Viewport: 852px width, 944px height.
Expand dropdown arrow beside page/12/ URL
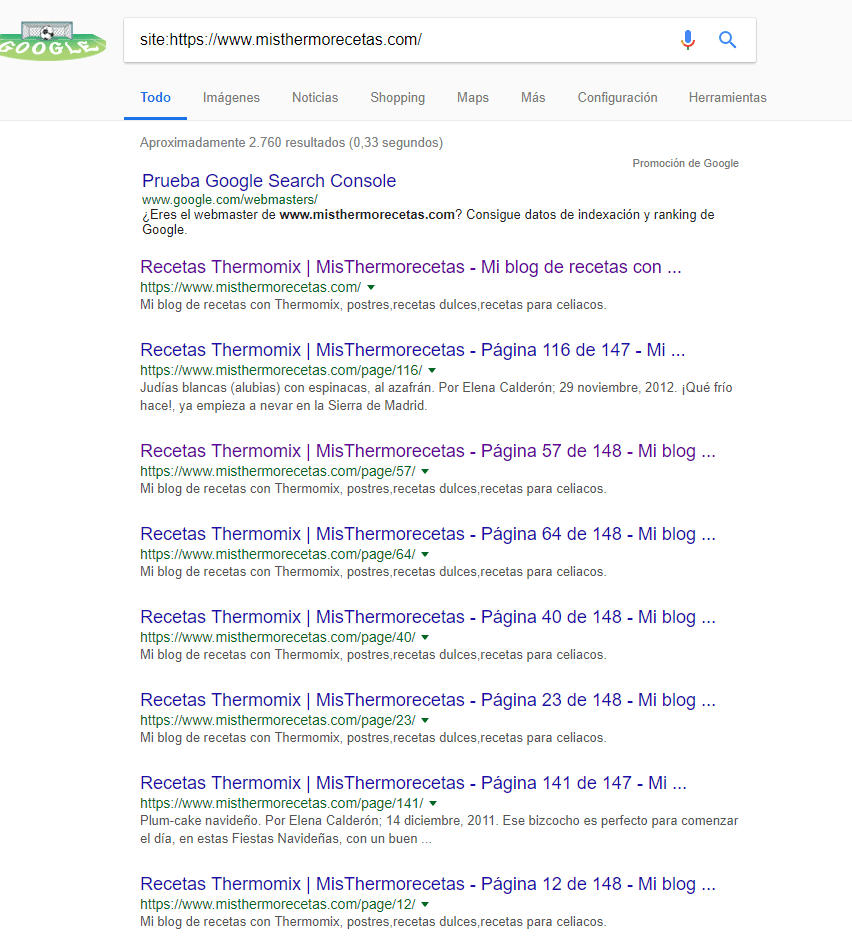[425, 905]
